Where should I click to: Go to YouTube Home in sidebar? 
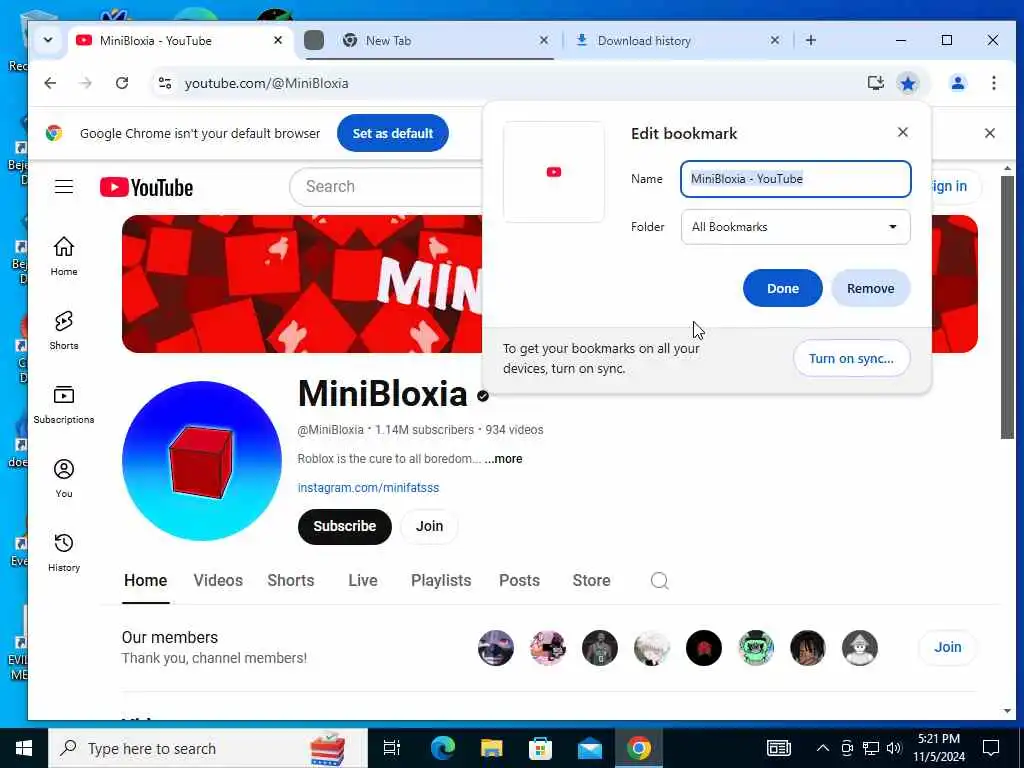pyautogui.click(x=64, y=256)
